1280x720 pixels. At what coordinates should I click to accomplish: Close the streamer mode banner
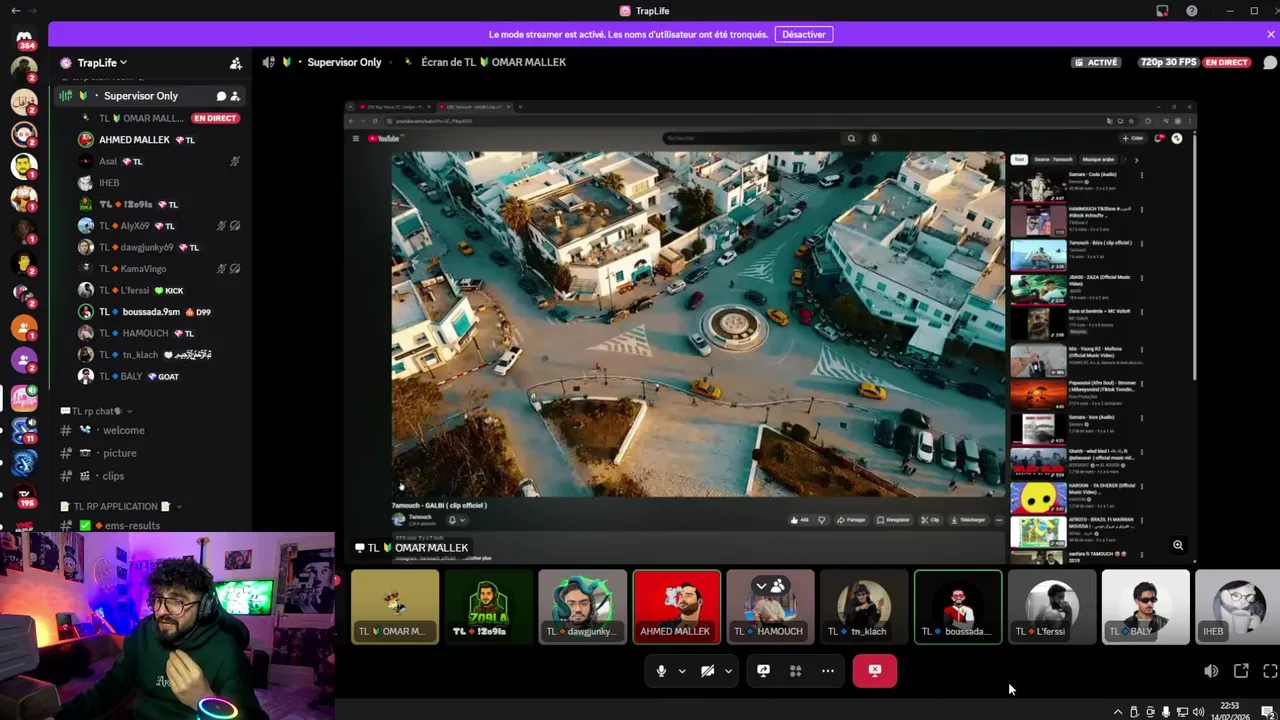click(x=1271, y=34)
